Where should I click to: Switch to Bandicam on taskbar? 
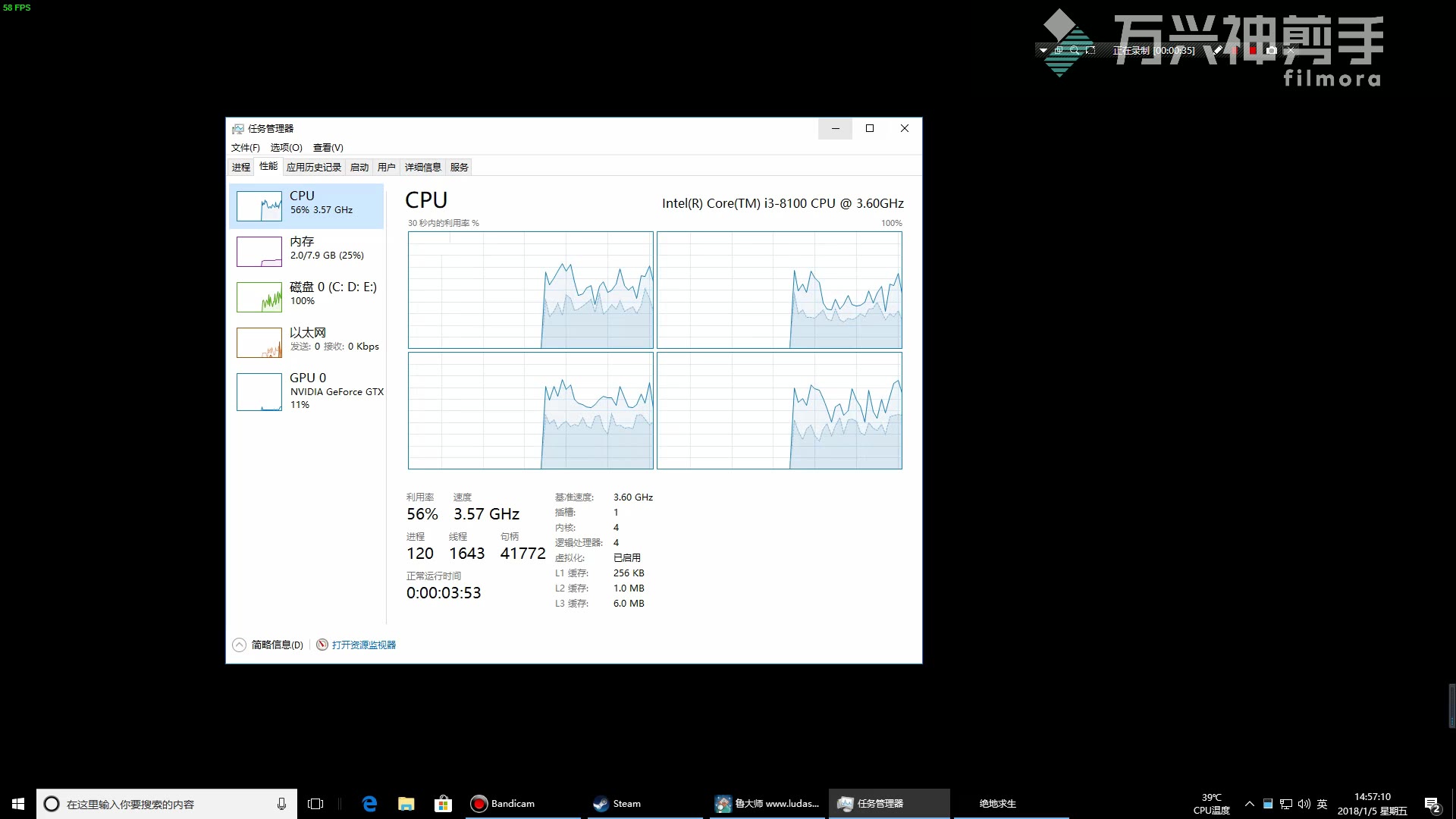click(x=523, y=804)
